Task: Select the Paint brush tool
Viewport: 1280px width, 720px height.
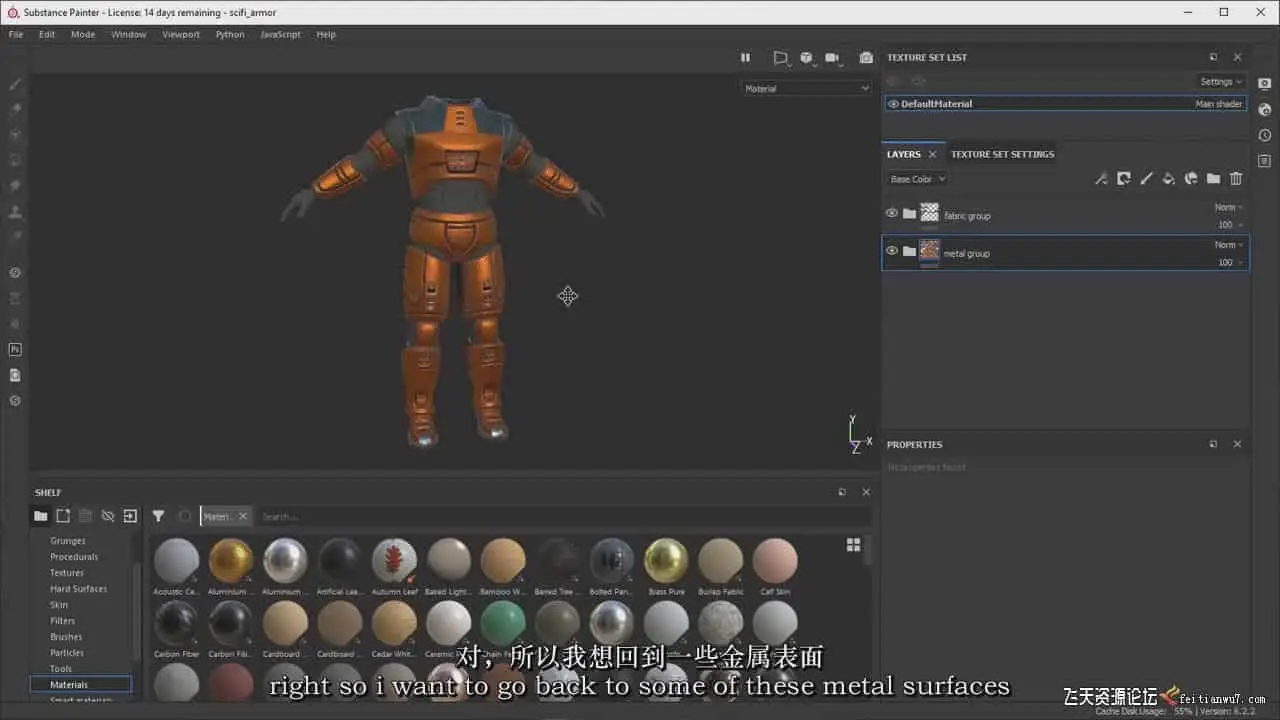Action: click(x=15, y=85)
